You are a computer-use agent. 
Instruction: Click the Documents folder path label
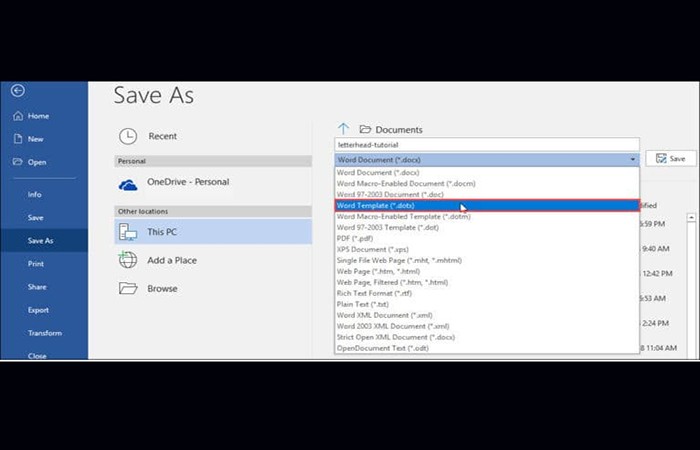(399, 129)
